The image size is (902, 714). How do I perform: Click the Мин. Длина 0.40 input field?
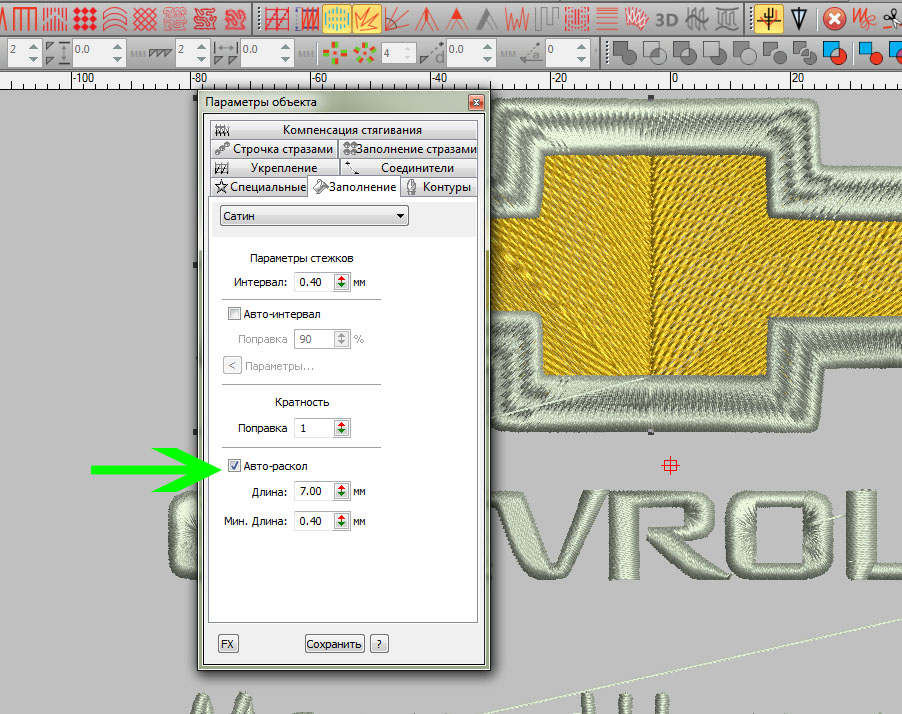314,521
